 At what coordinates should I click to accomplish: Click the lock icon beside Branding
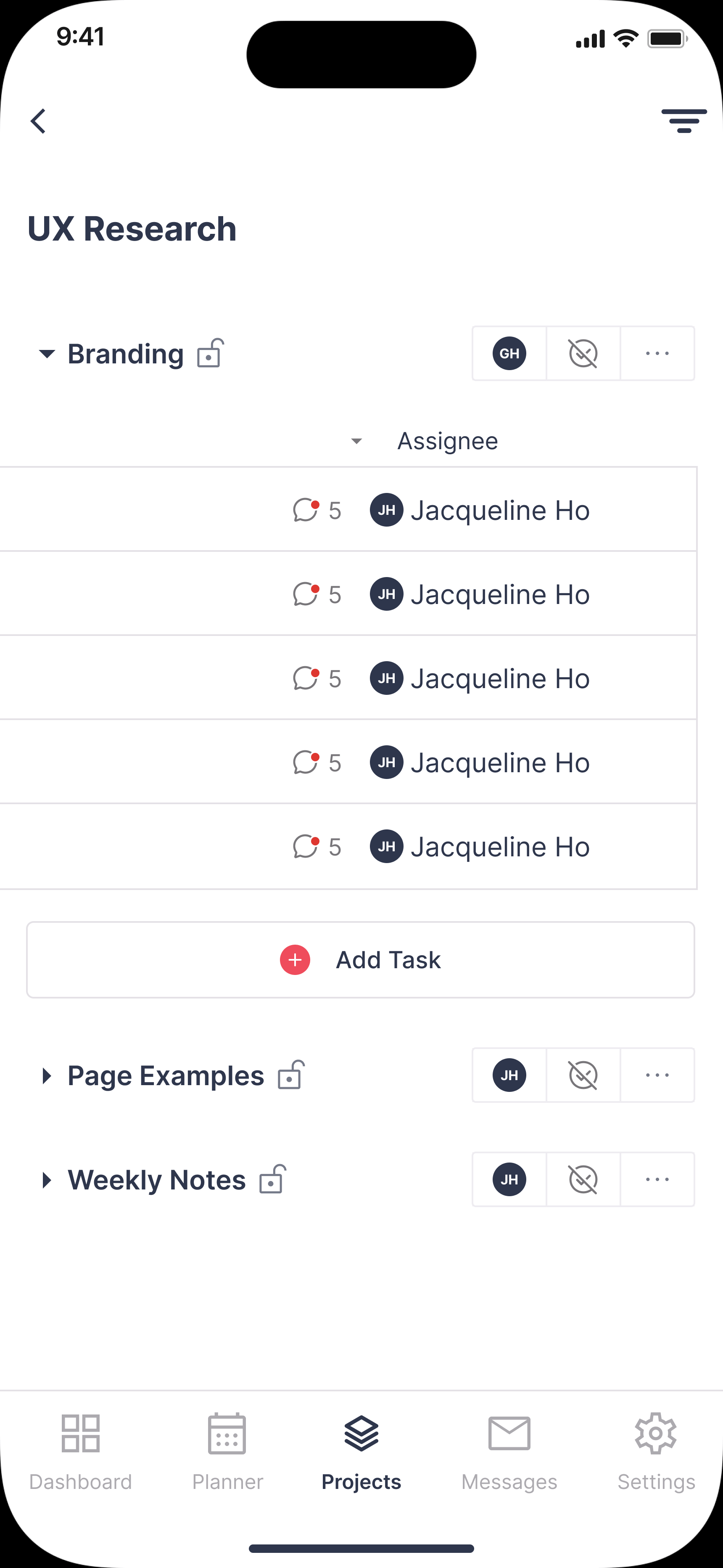pyautogui.click(x=211, y=353)
